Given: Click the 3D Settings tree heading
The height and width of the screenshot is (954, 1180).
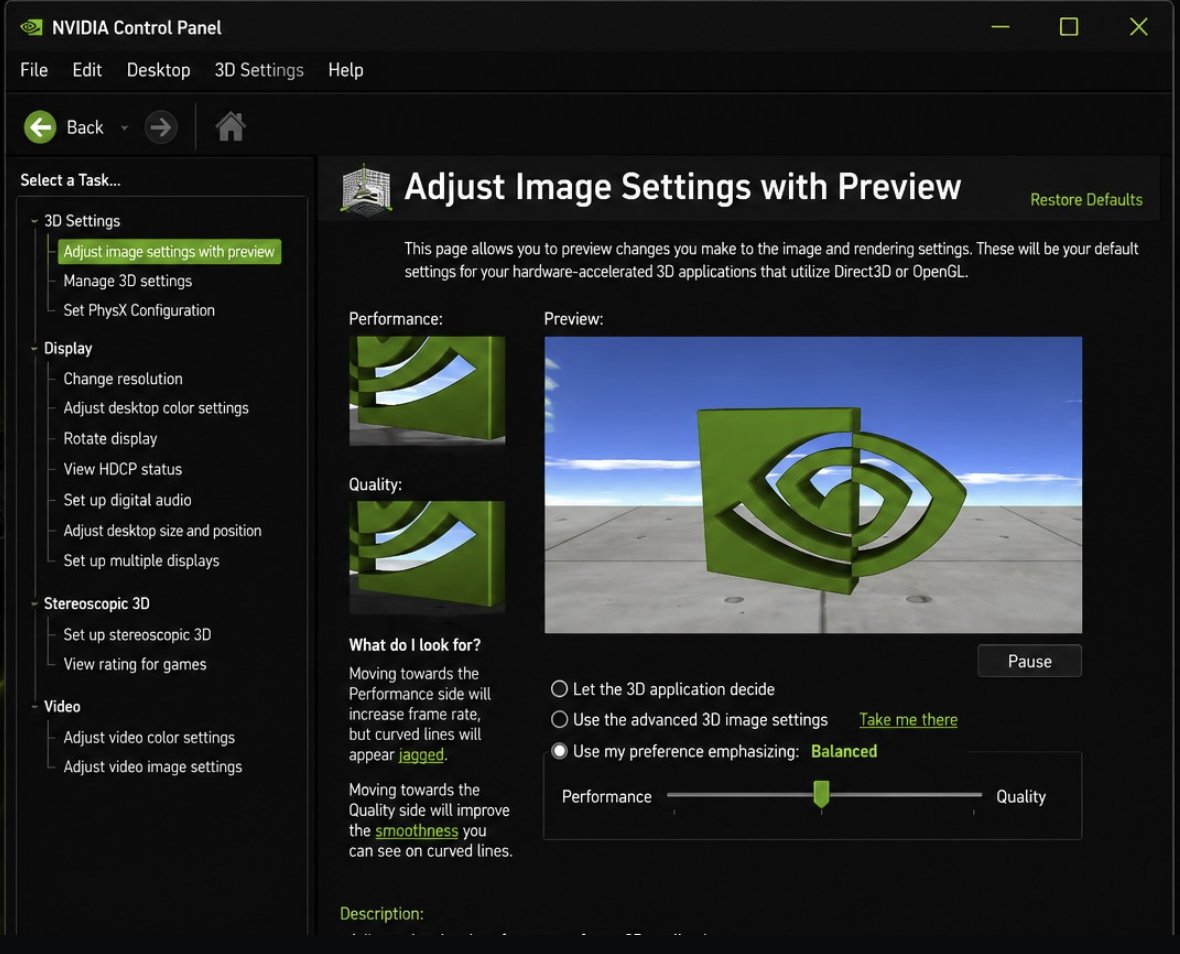Looking at the screenshot, I should tap(82, 220).
